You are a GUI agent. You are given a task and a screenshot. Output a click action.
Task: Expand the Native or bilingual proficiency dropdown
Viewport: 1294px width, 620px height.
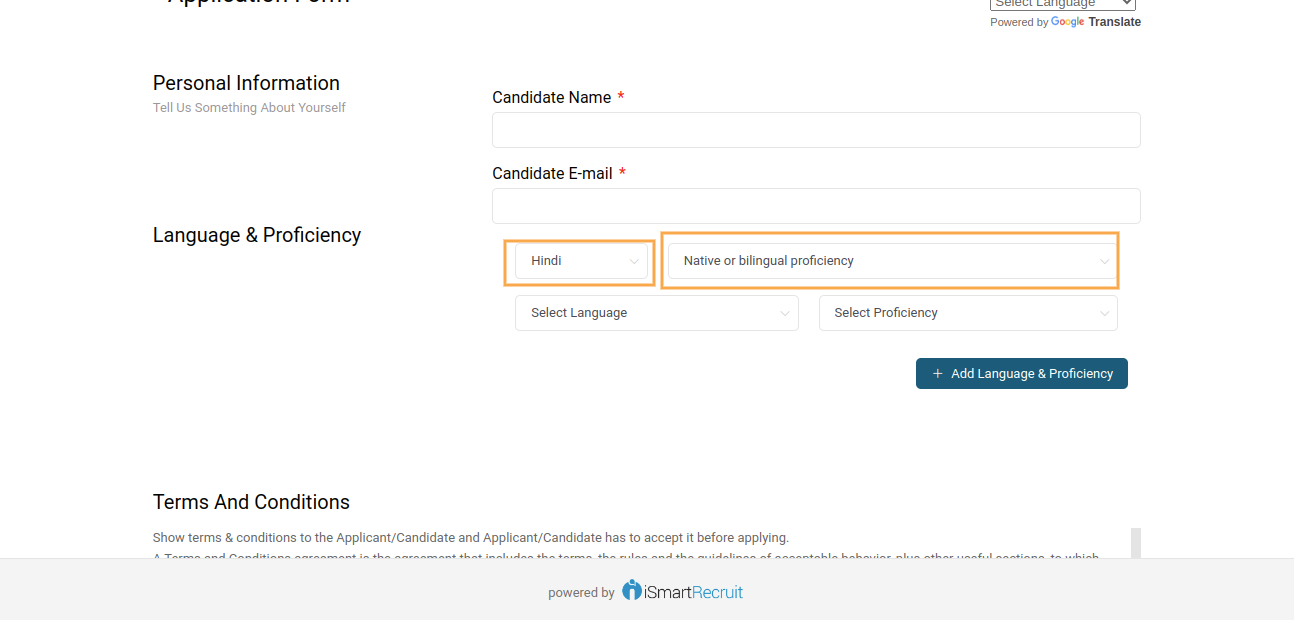[x=892, y=261]
